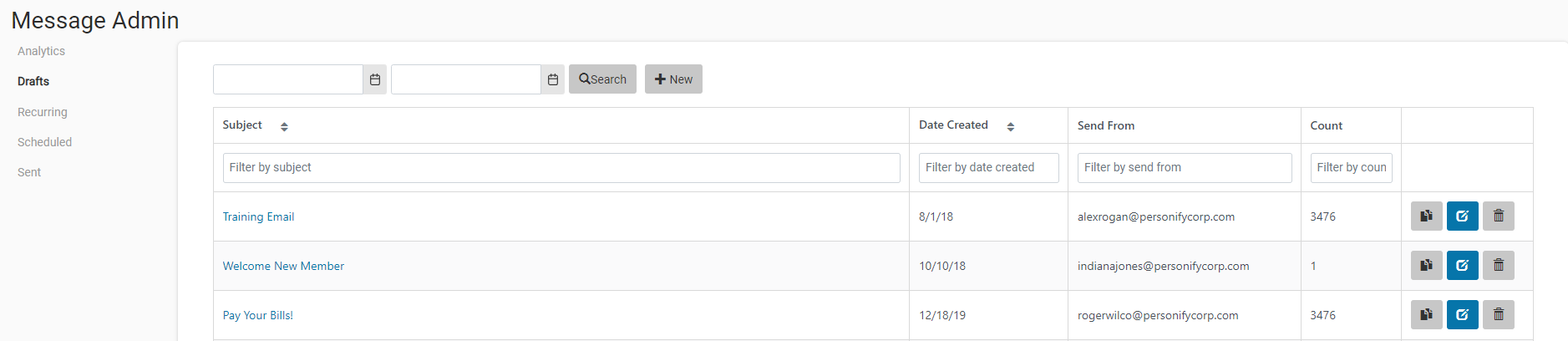Delete the Pay Your Bills! draft

click(1498, 314)
